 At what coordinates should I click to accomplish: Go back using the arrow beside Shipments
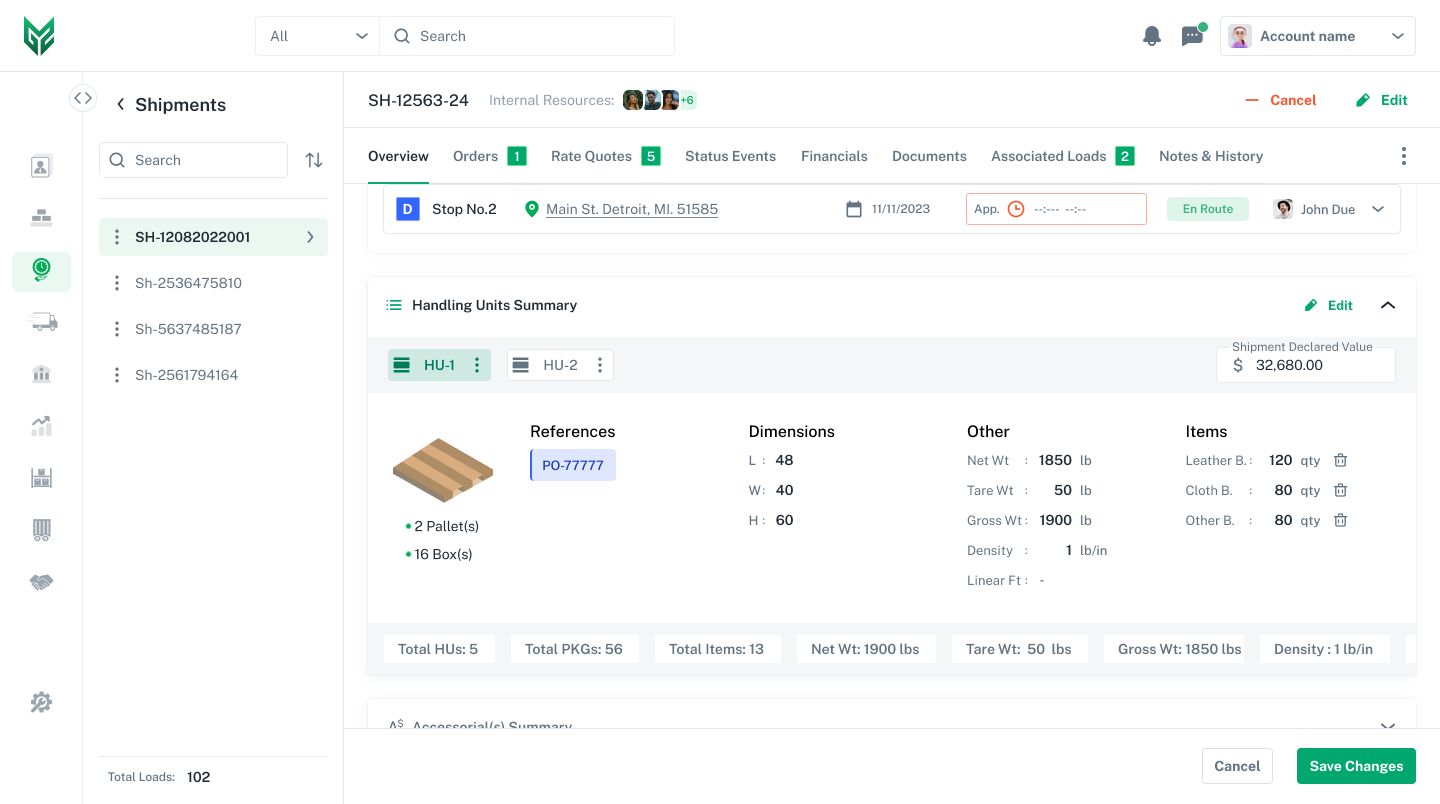120,104
